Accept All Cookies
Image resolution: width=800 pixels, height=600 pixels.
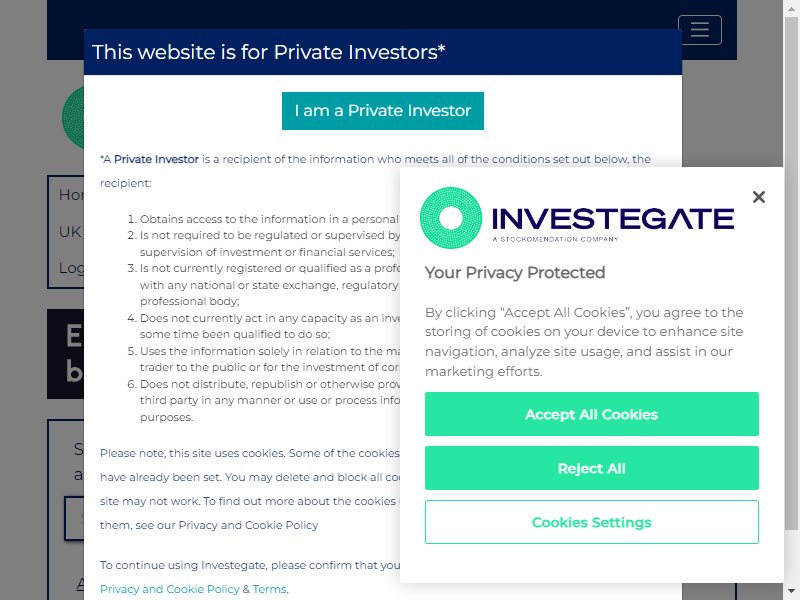[592, 414]
